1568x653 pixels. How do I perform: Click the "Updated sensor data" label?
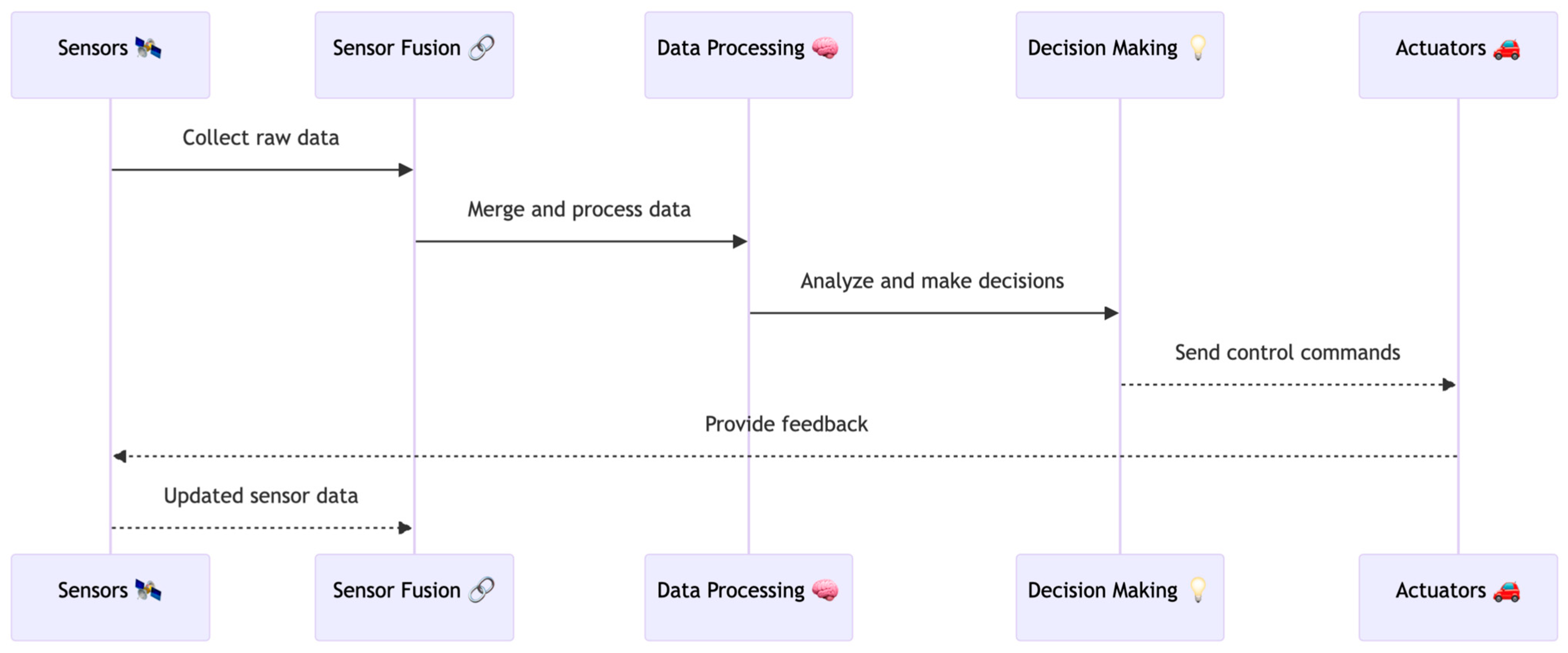point(260,496)
